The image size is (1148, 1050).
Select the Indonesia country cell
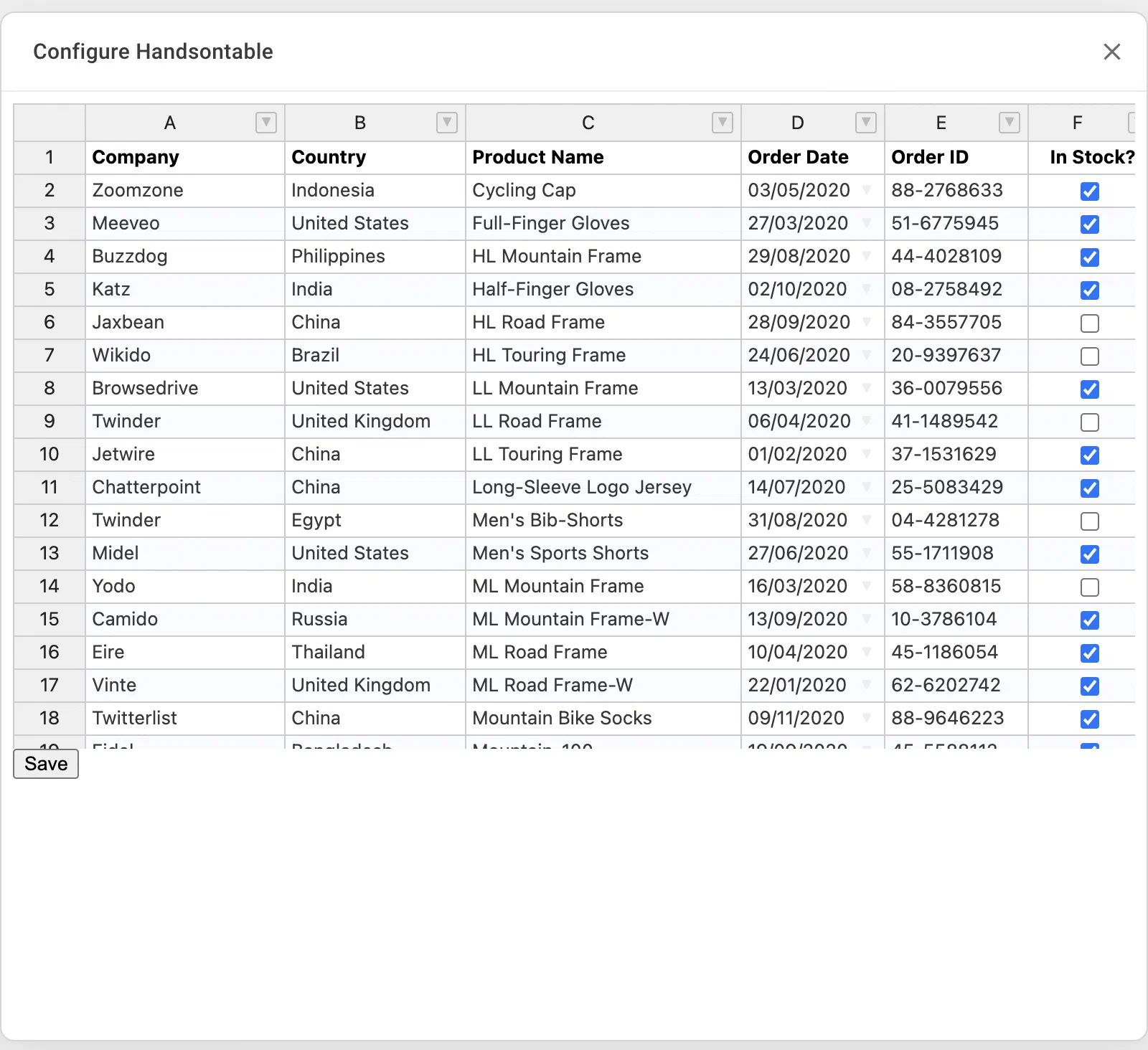(375, 190)
